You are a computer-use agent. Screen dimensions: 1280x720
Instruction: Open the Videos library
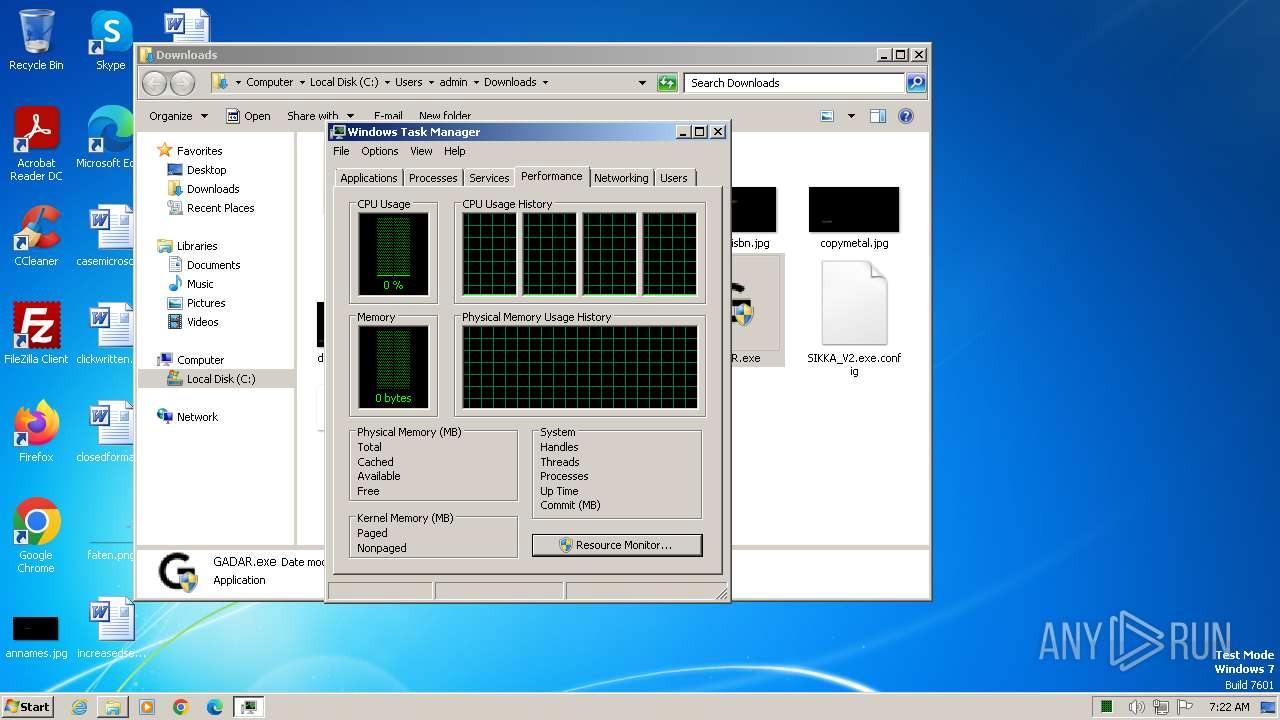[202, 322]
